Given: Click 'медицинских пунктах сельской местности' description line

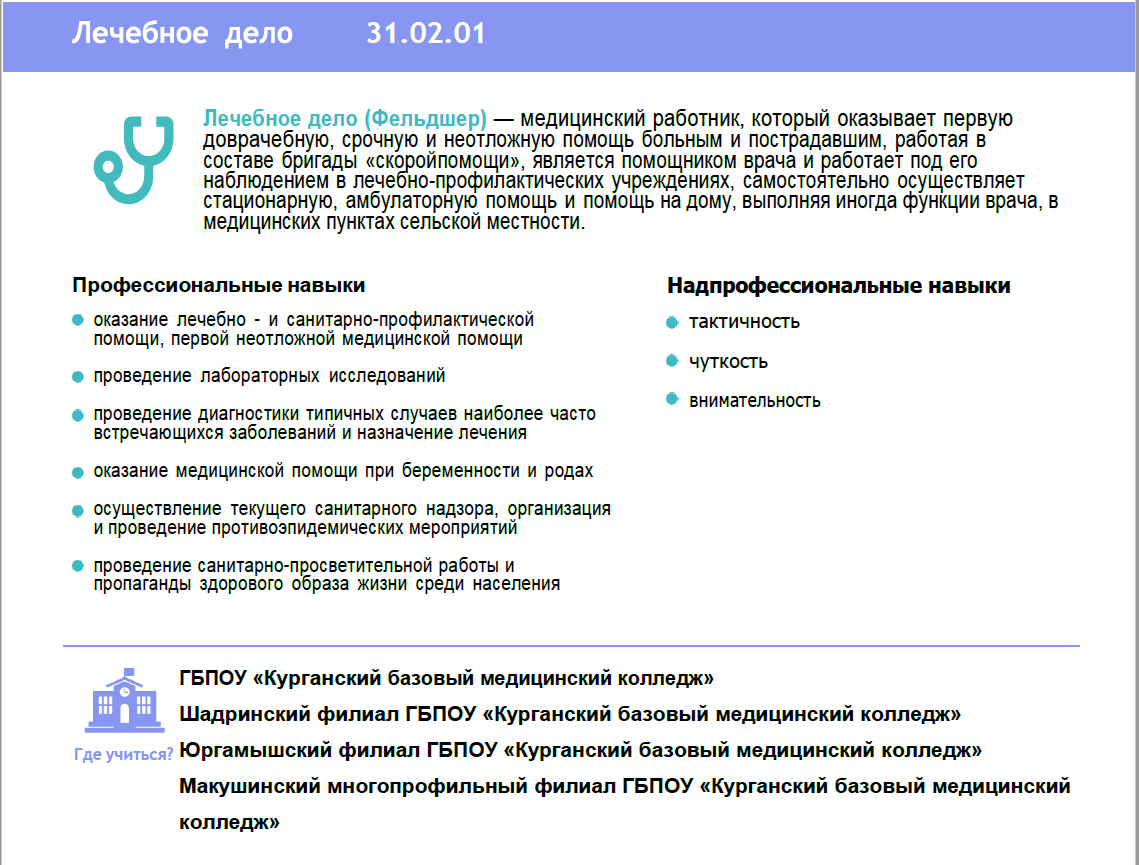Looking at the screenshot, I should (394, 222).
